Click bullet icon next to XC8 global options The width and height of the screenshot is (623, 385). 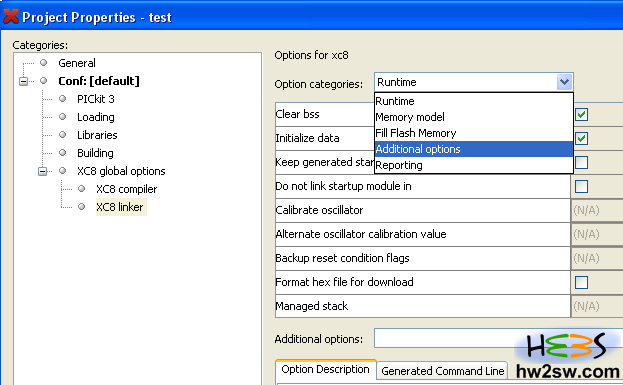(62, 170)
